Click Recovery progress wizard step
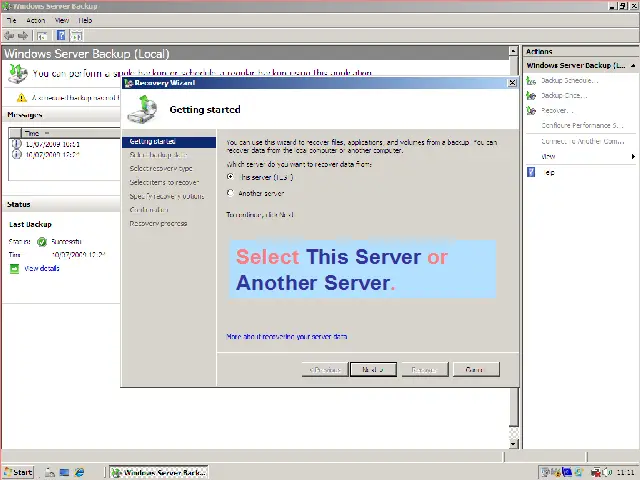This screenshot has width=640, height=480. (x=158, y=224)
